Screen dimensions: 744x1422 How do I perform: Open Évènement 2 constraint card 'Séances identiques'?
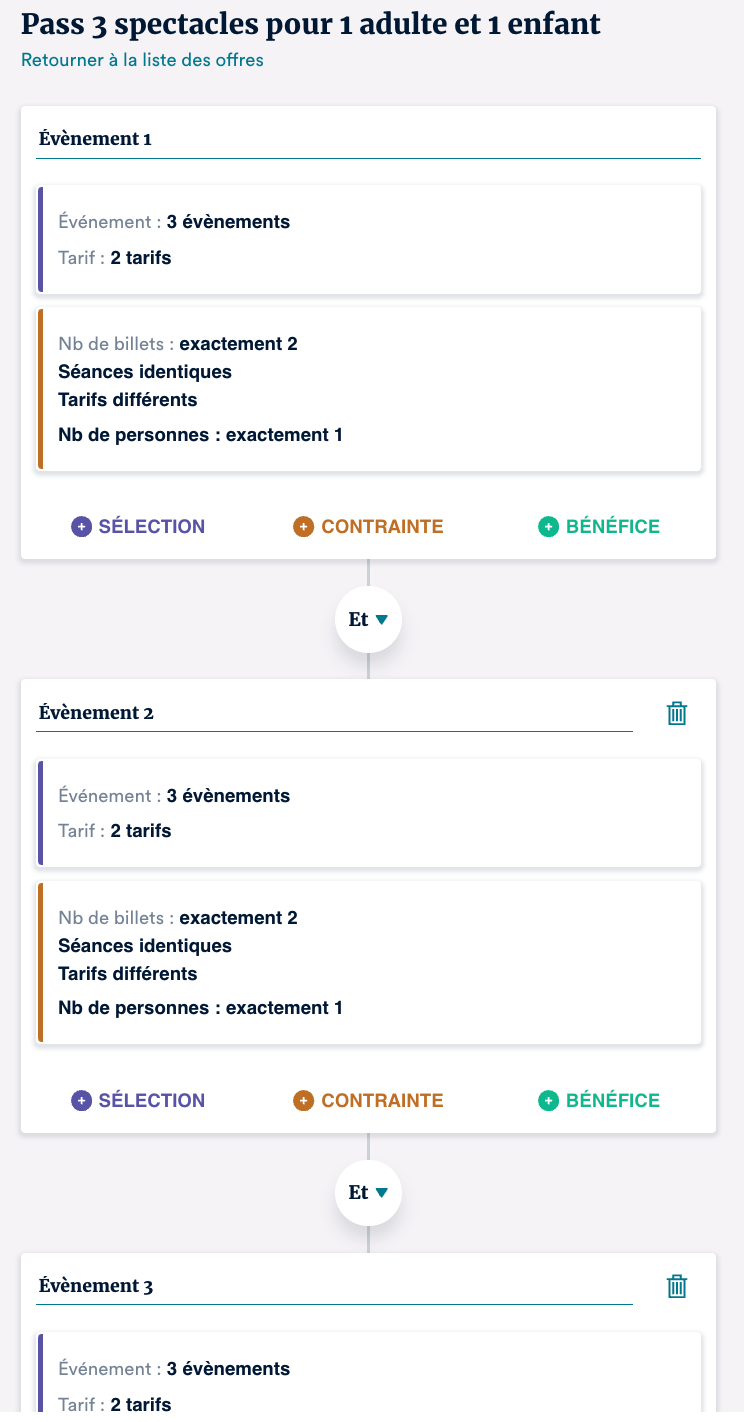tap(370, 963)
